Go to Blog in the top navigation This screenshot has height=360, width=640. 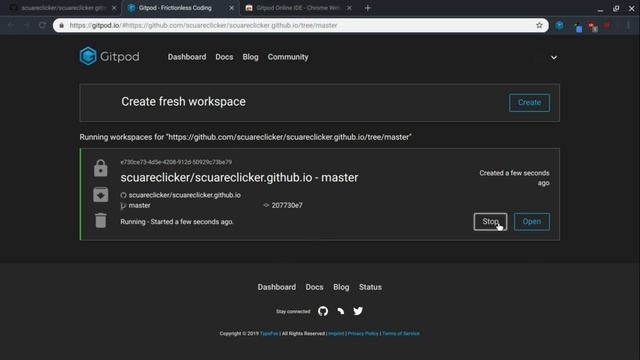(x=250, y=57)
